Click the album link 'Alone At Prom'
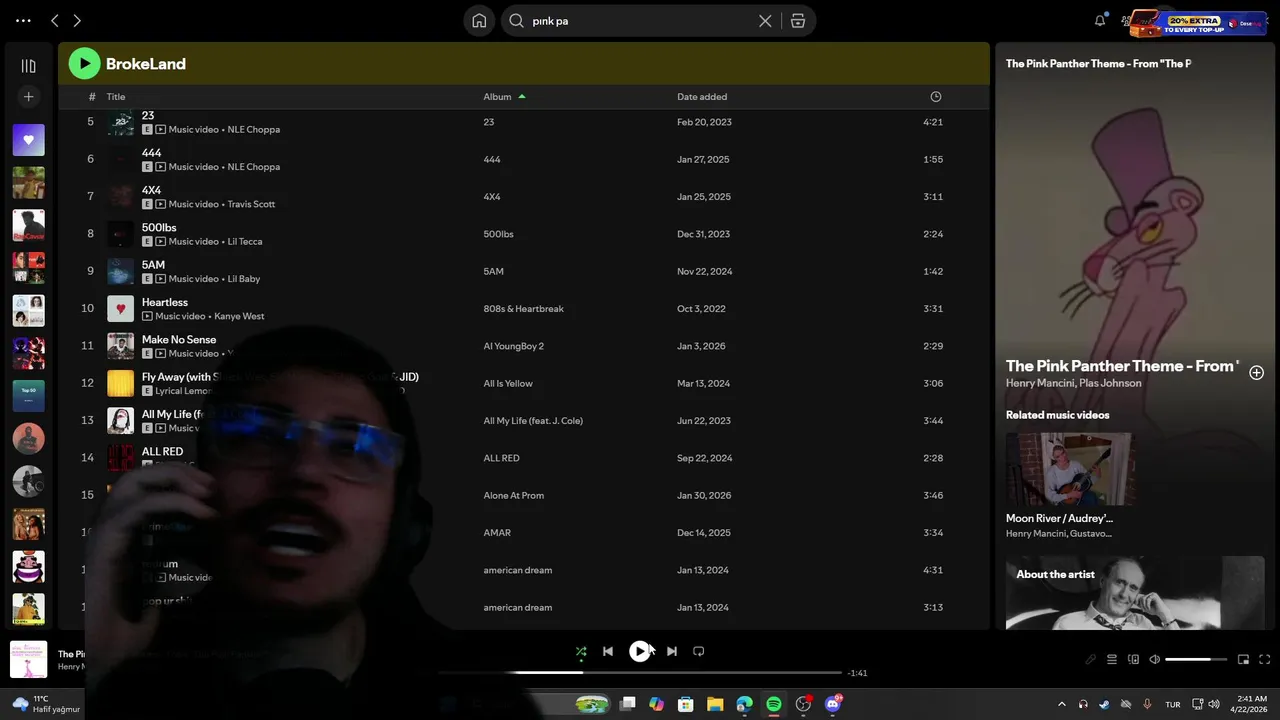This screenshot has height=720, width=1280. click(x=513, y=496)
